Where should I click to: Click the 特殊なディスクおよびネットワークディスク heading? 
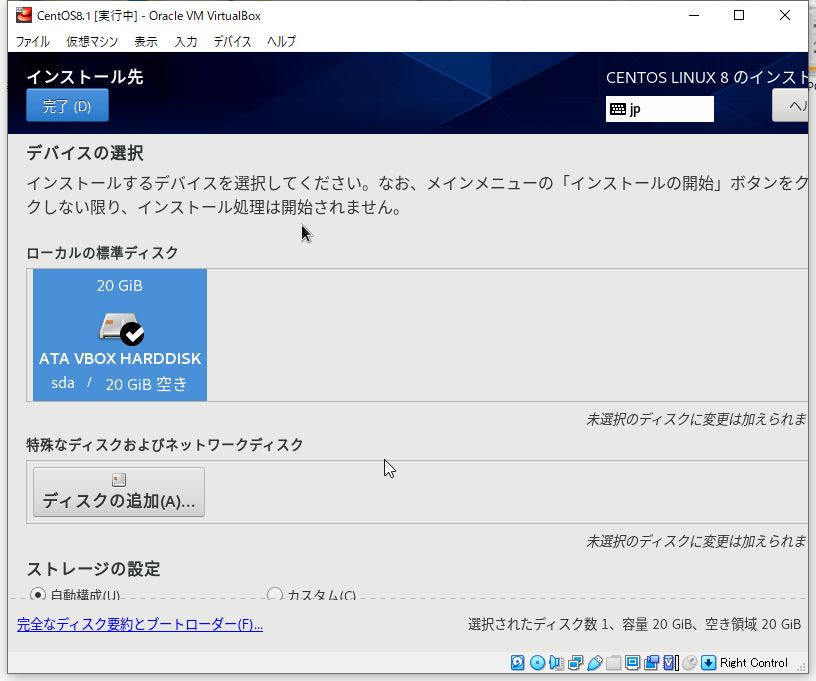coord(164,445)
